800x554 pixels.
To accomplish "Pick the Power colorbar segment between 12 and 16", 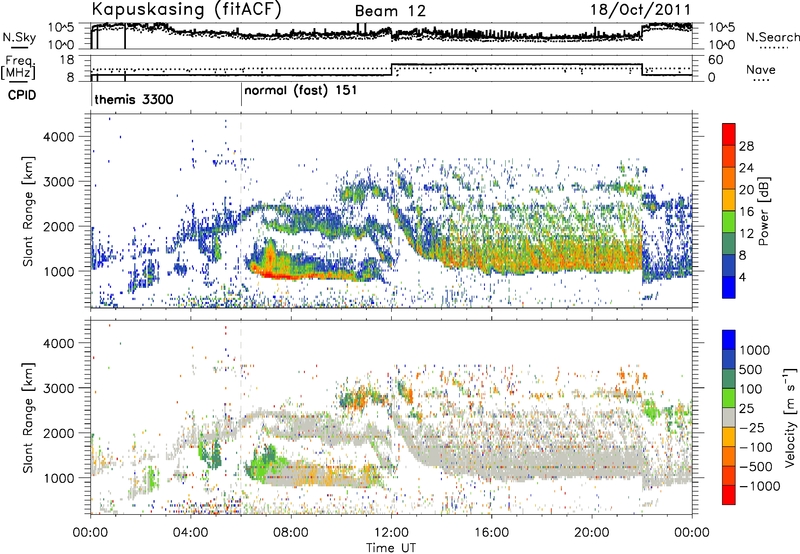I will point(729,222).
